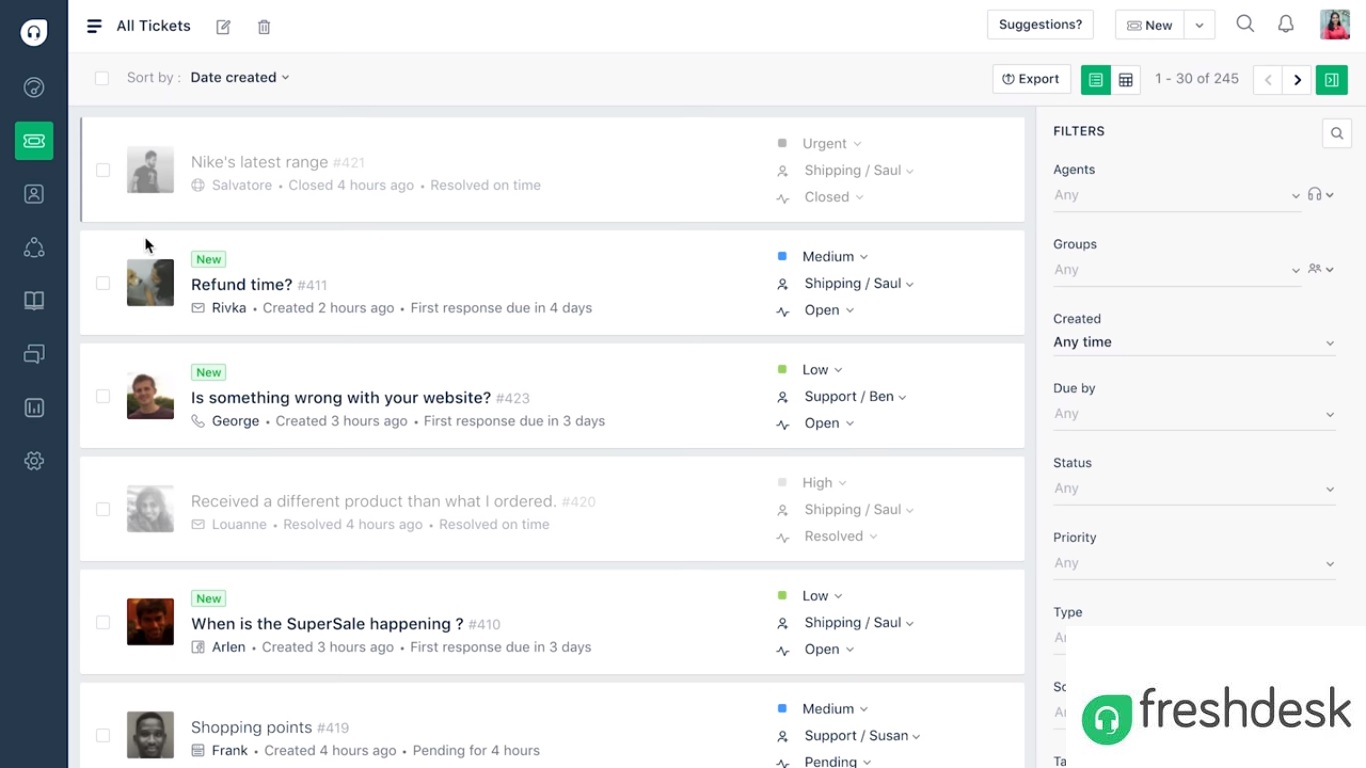Click the search magnifier in top bar
This screenshot has height=768, width=1366.
[1245, 25]
